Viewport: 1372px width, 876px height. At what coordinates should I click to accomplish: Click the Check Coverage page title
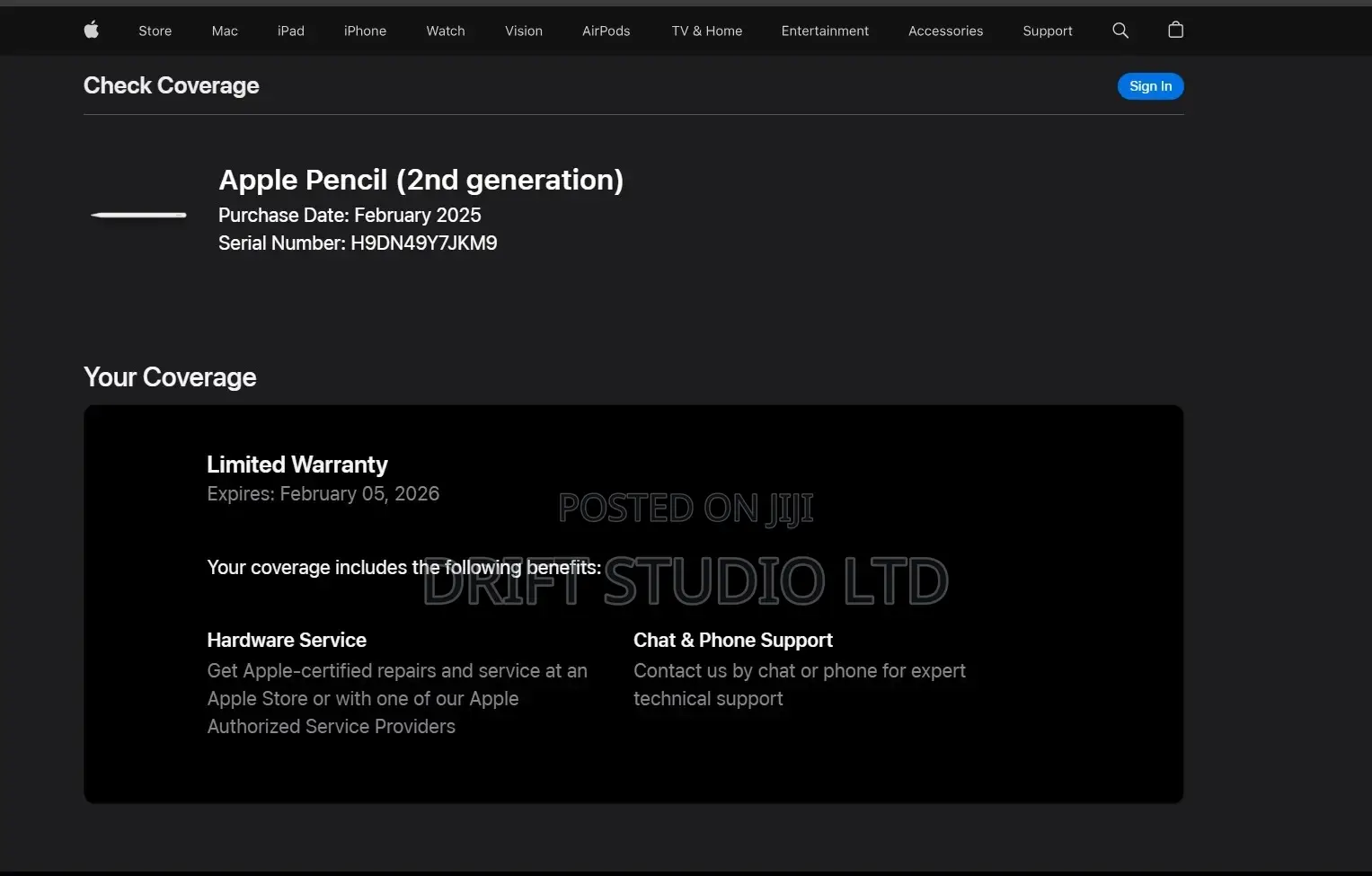pos(172,85)
